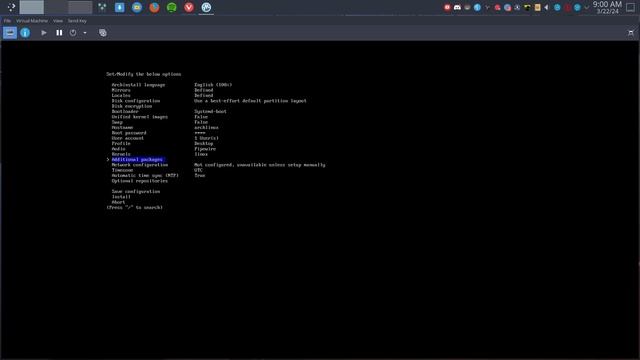Open the volume tray icon

547,7
